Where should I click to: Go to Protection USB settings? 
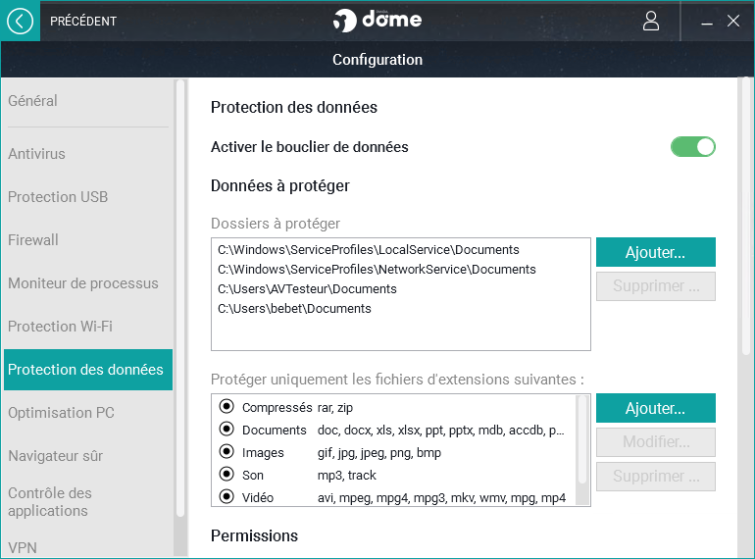[58, 197]
